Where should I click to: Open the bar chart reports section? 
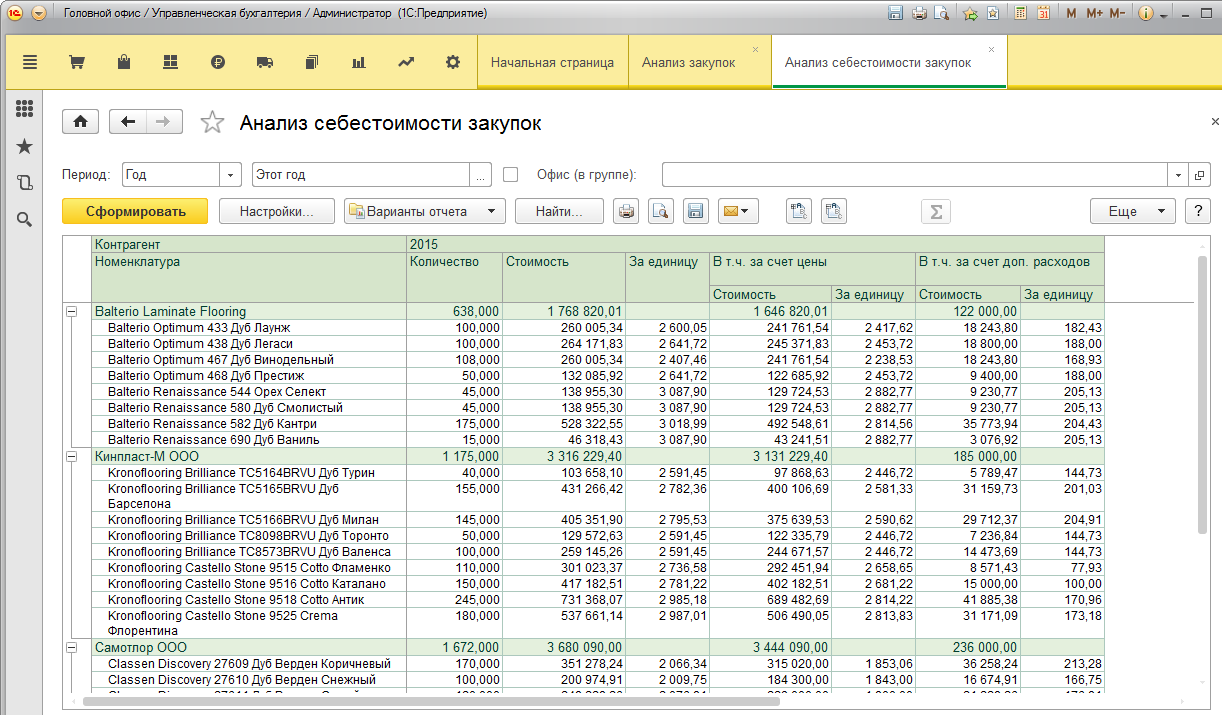pyautogui.click(x=359, y=62)
